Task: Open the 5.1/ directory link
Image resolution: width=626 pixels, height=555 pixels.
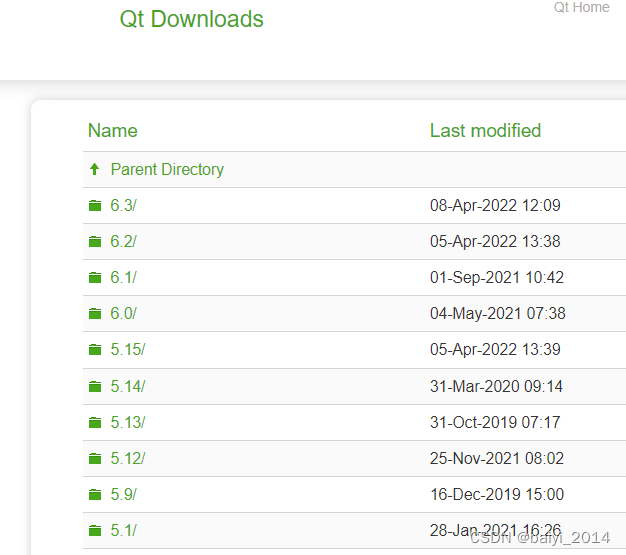Action: click(x=123, y=531)
